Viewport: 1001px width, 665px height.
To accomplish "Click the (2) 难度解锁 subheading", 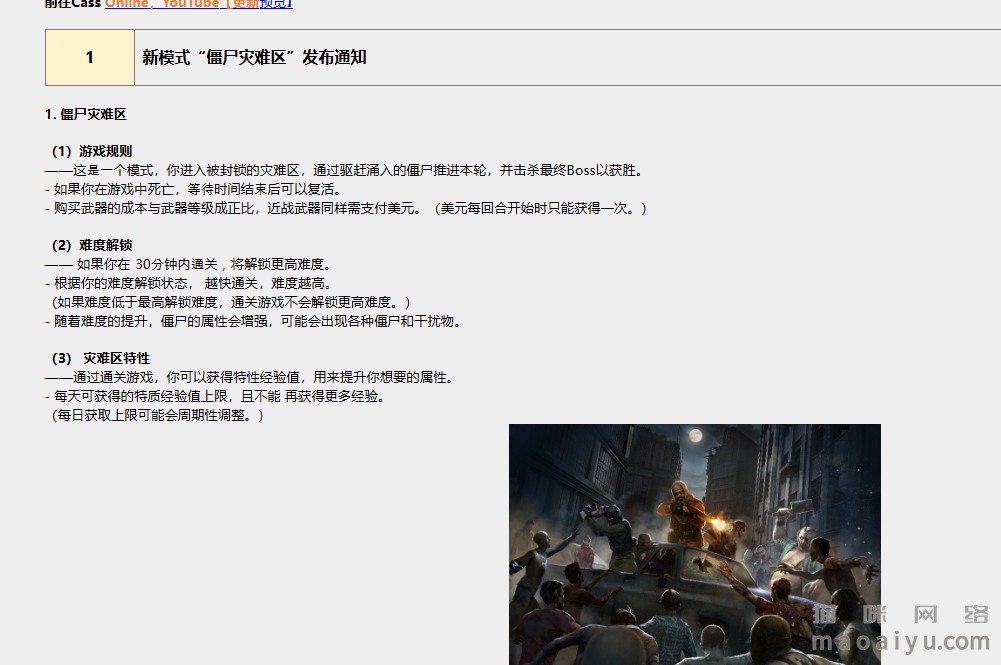I will click(x=92, y=245).
